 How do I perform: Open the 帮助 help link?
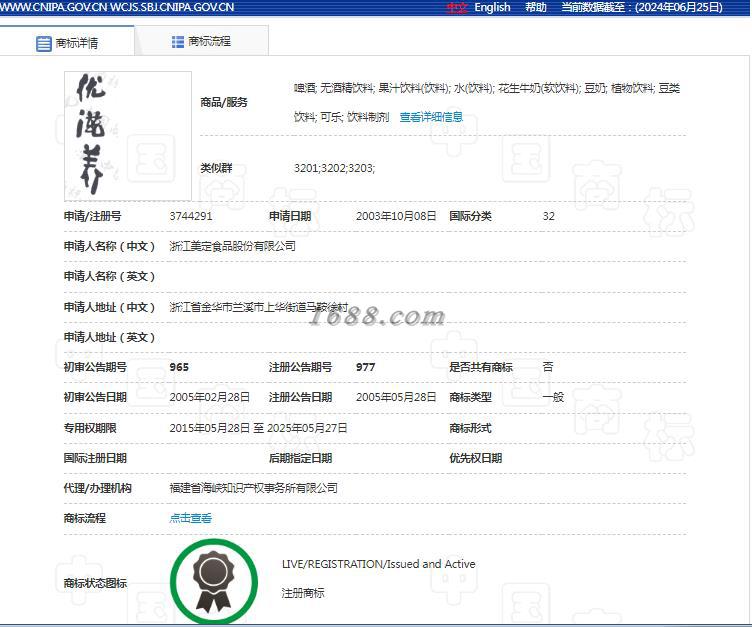pyautogui.click(x=536, y=7)
